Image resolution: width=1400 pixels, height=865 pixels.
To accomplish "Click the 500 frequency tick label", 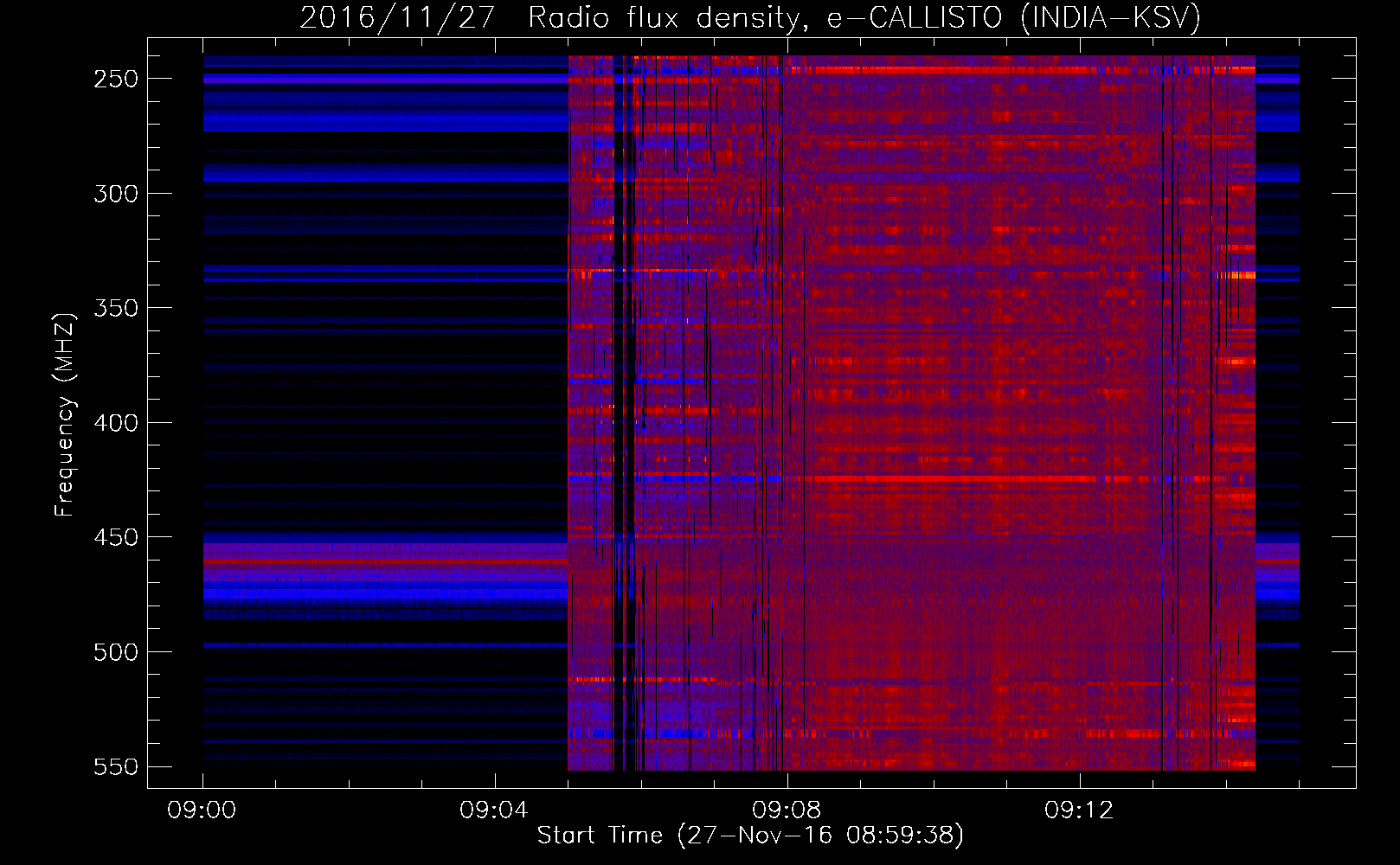I will [116, 652].
